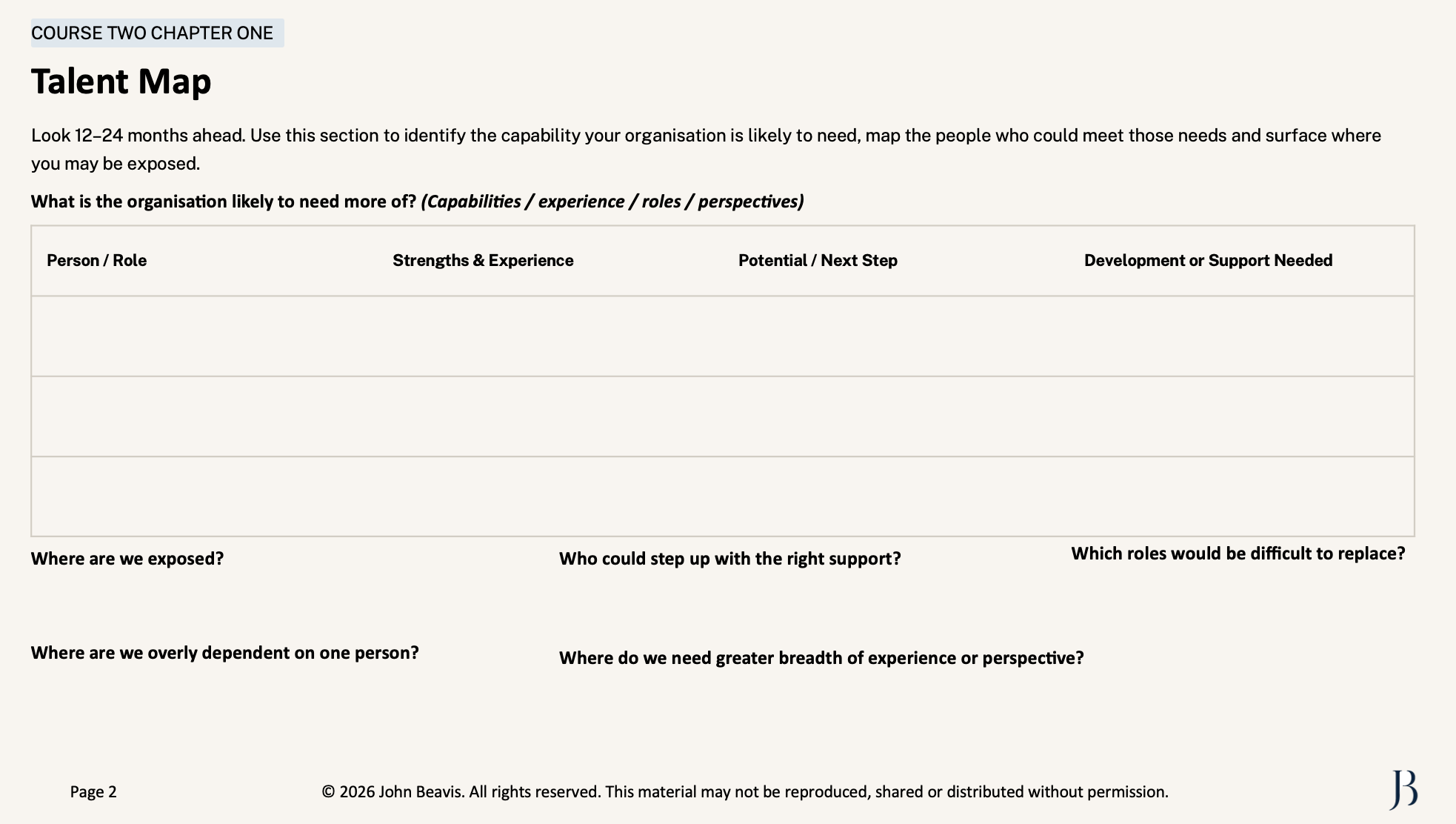
Task: Click the 'Look 12–24 months ahead' intro paragraph
Action: (706, 150)
